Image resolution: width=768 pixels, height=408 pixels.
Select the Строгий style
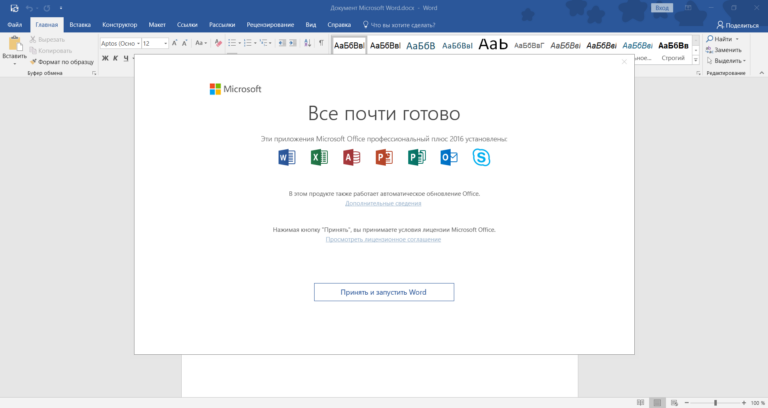(673, 49)
